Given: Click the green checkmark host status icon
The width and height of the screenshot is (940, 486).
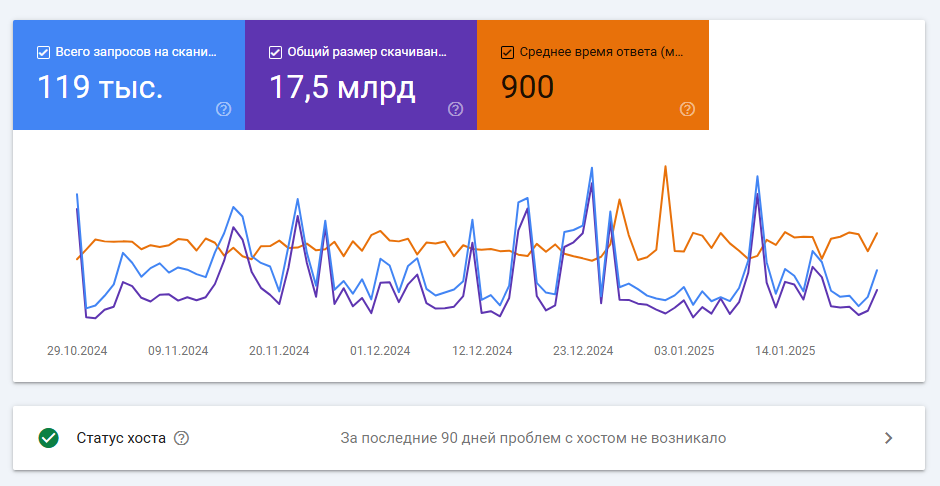Looking at the screenshot, I should (48, 438).
